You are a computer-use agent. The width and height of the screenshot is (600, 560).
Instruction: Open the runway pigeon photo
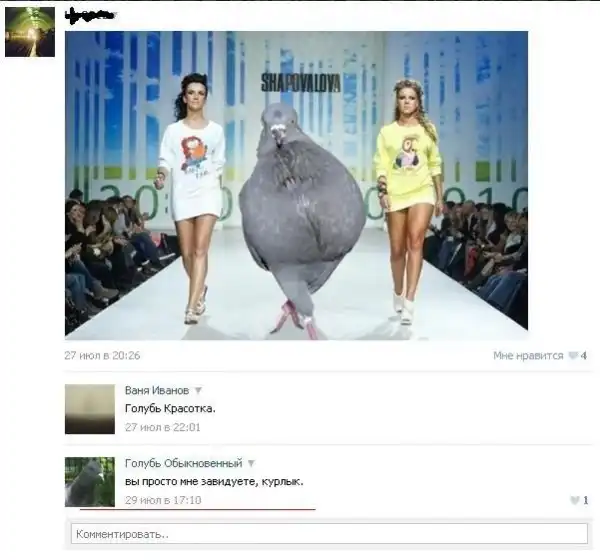[x=296, y=185]
